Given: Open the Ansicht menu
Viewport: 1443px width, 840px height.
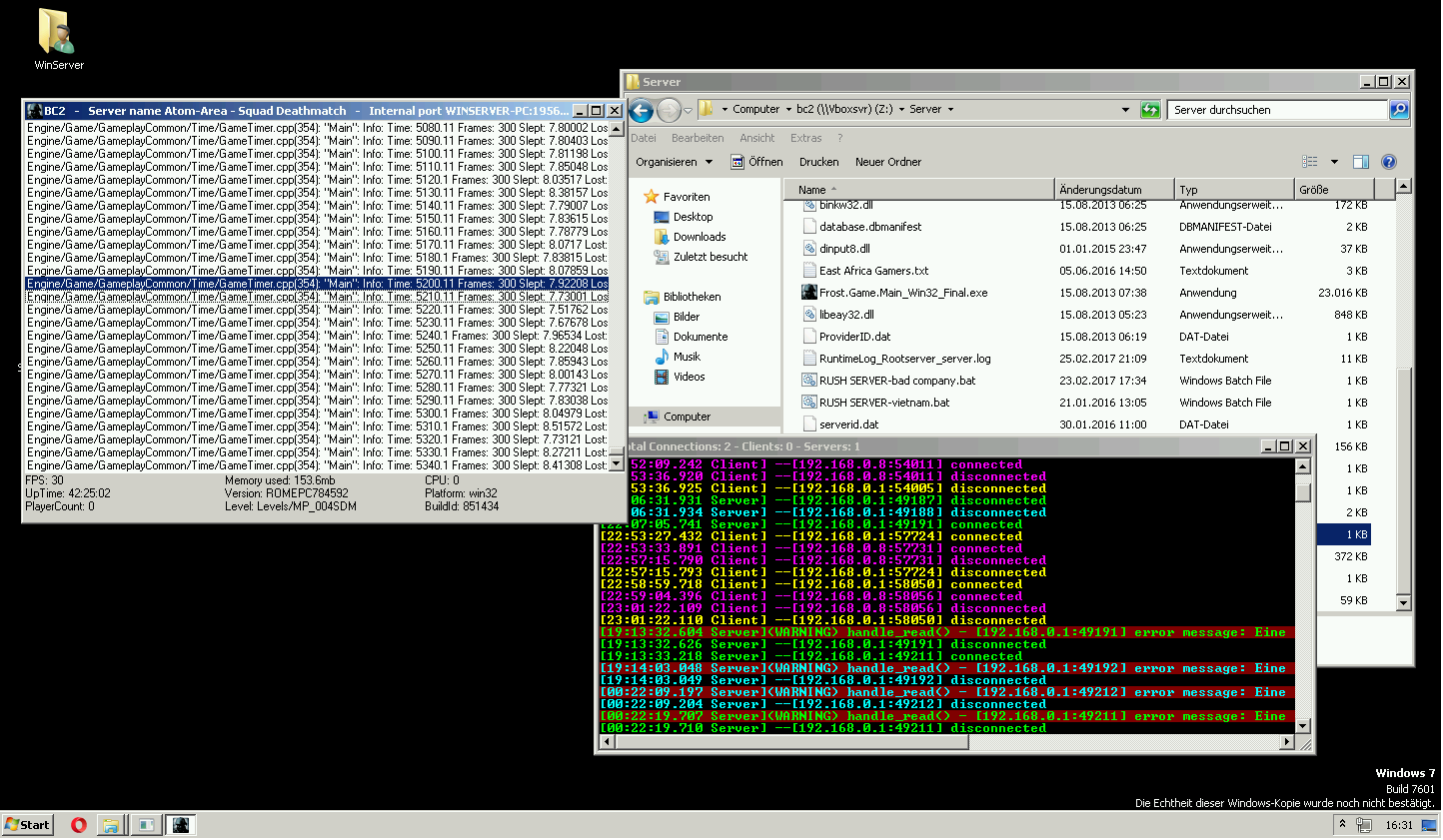Looking at the screenshot, I should tap(756, 138).
